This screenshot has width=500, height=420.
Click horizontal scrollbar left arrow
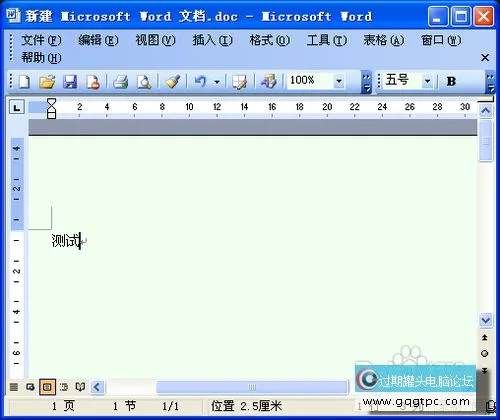click(x=97, y=387)
